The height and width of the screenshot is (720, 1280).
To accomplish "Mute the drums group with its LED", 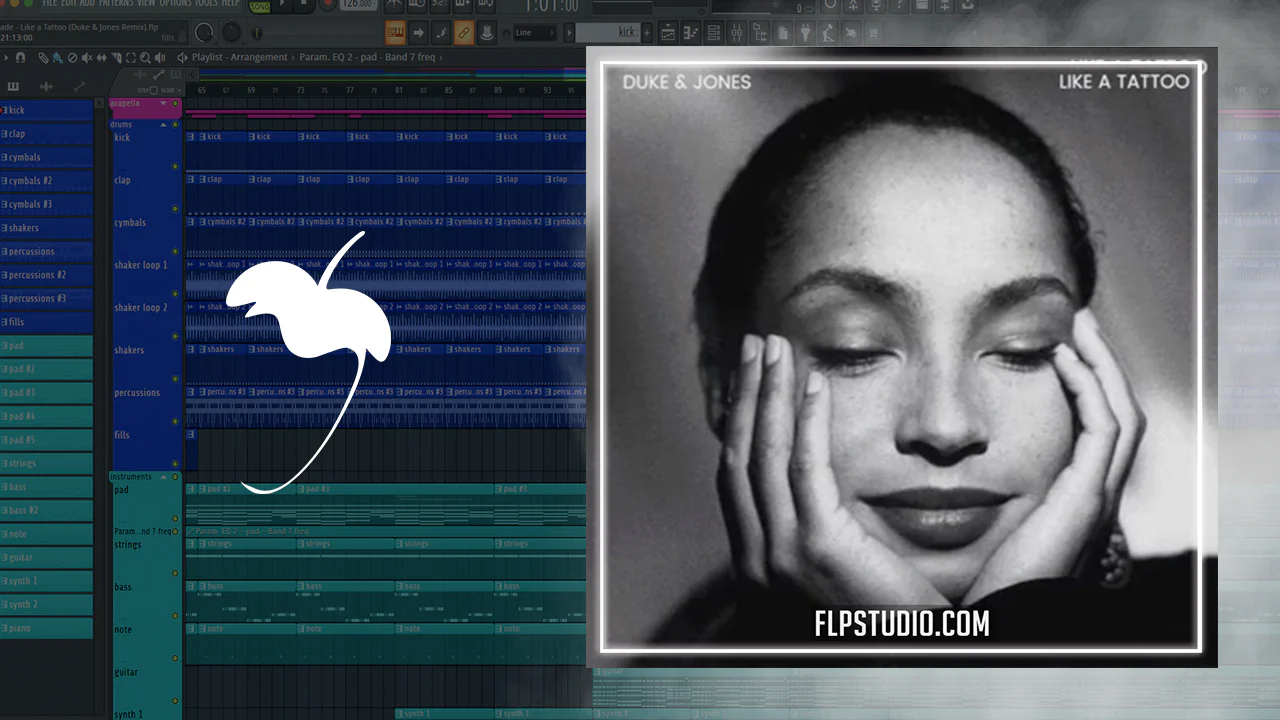I will (x=176, y=125).
